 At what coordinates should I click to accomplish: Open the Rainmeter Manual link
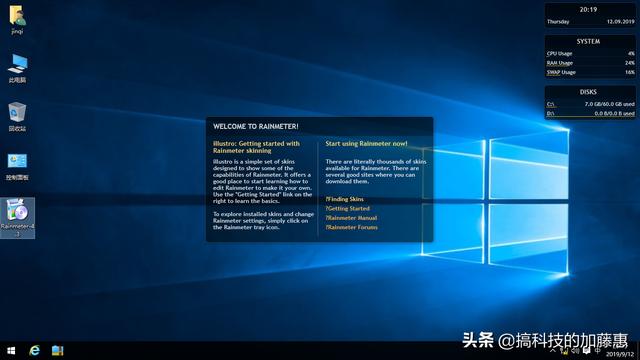(x=351, y=218)
